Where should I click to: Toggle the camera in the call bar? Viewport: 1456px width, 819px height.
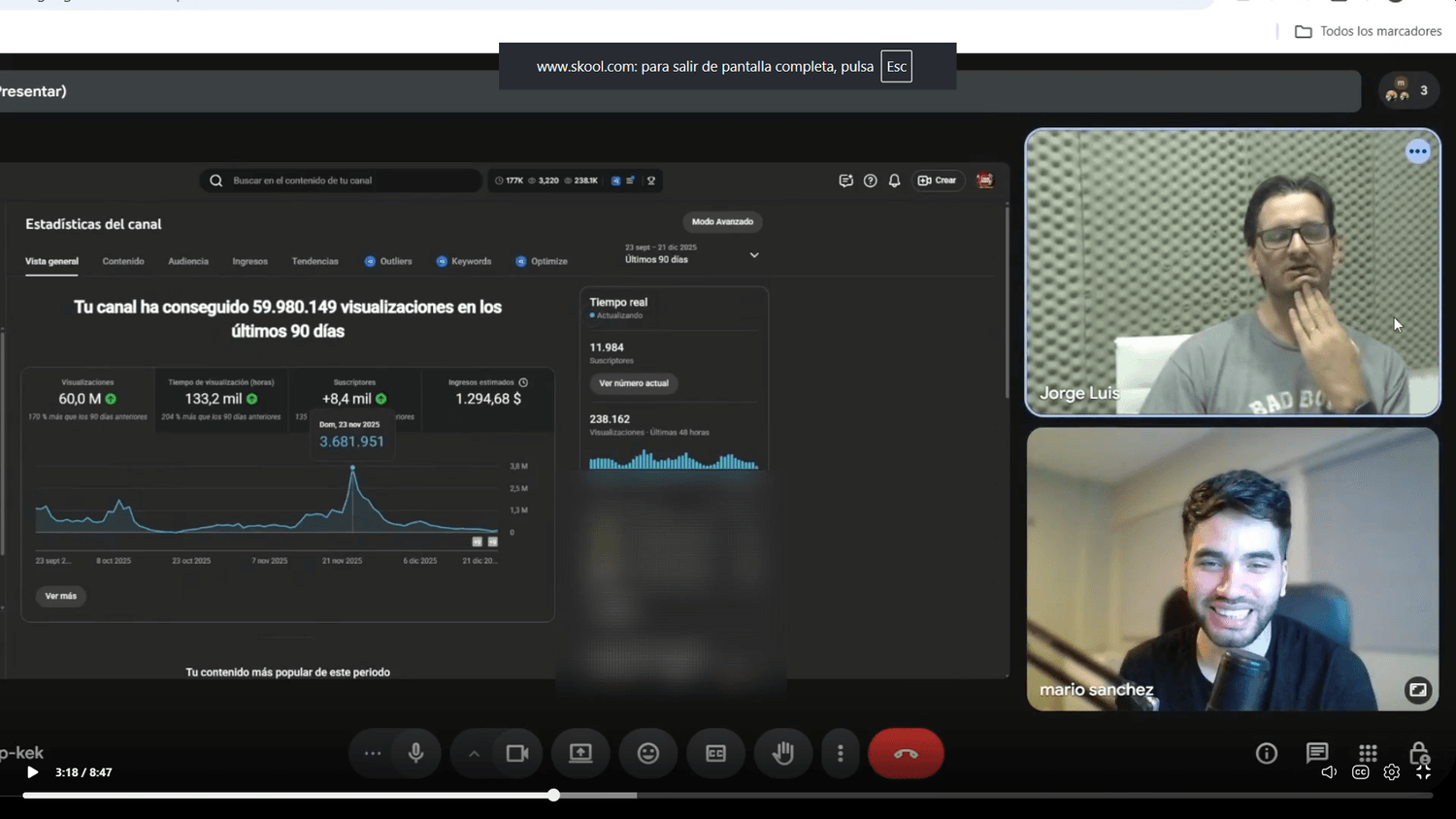(x=517, y=753)
